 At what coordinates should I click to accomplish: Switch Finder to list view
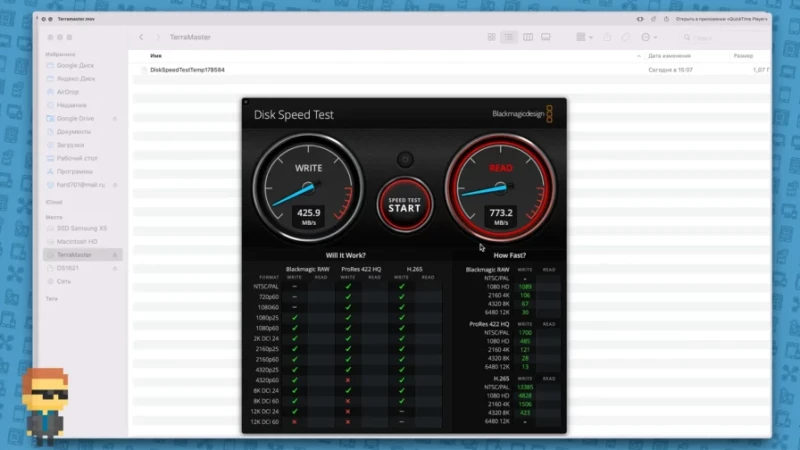(x=509, y=37)
